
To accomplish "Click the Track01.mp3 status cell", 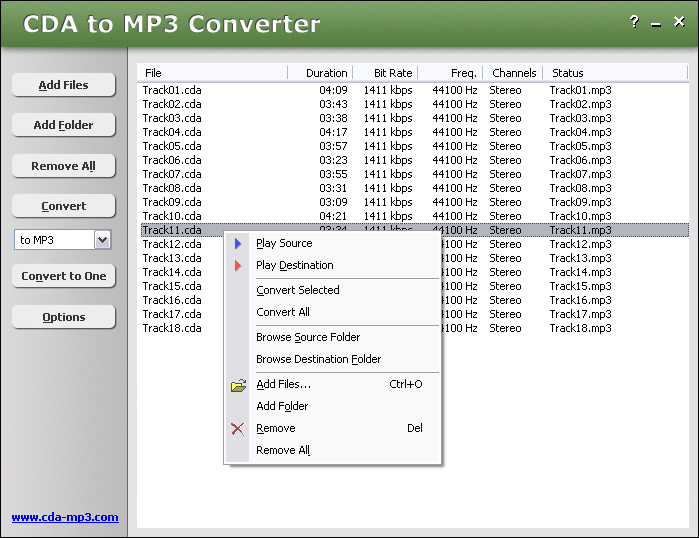I will 580,90.
